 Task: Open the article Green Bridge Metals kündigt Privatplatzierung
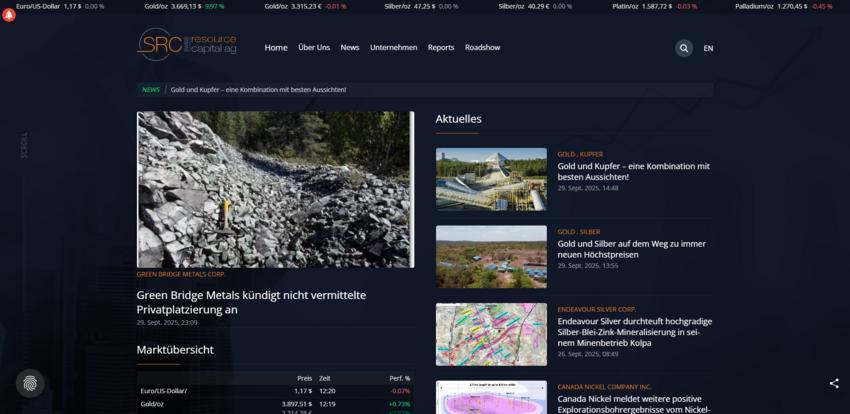coord(251,302)
